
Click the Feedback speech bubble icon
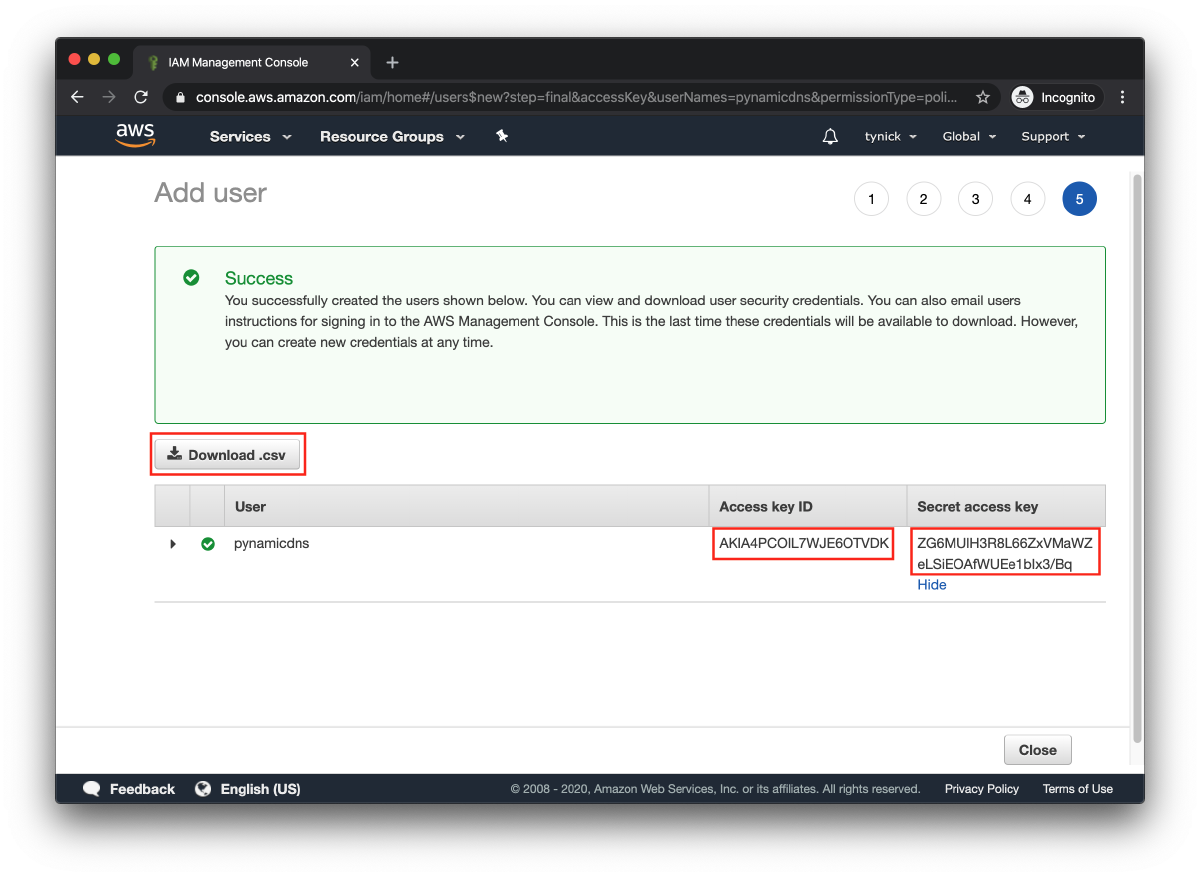(x=92, y=789)
